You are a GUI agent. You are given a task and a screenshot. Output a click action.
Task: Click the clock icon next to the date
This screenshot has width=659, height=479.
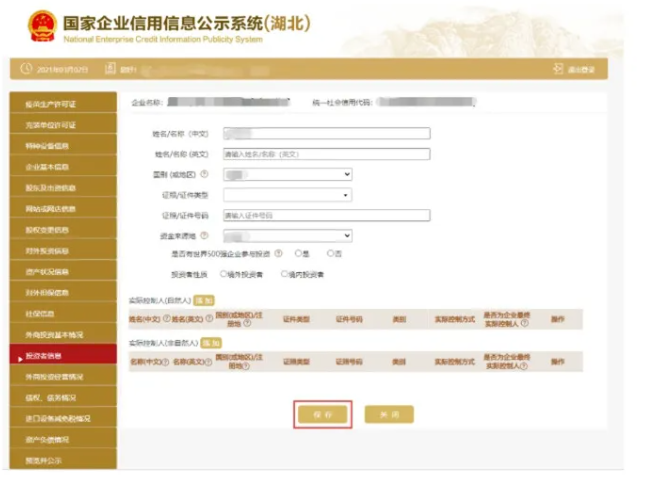click(x=27, y=69)
